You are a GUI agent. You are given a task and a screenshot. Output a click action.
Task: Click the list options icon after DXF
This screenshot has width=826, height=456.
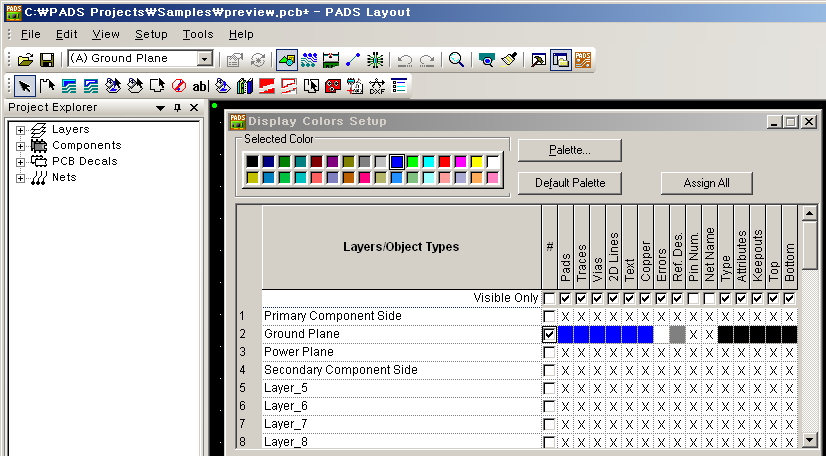(399, 86)
